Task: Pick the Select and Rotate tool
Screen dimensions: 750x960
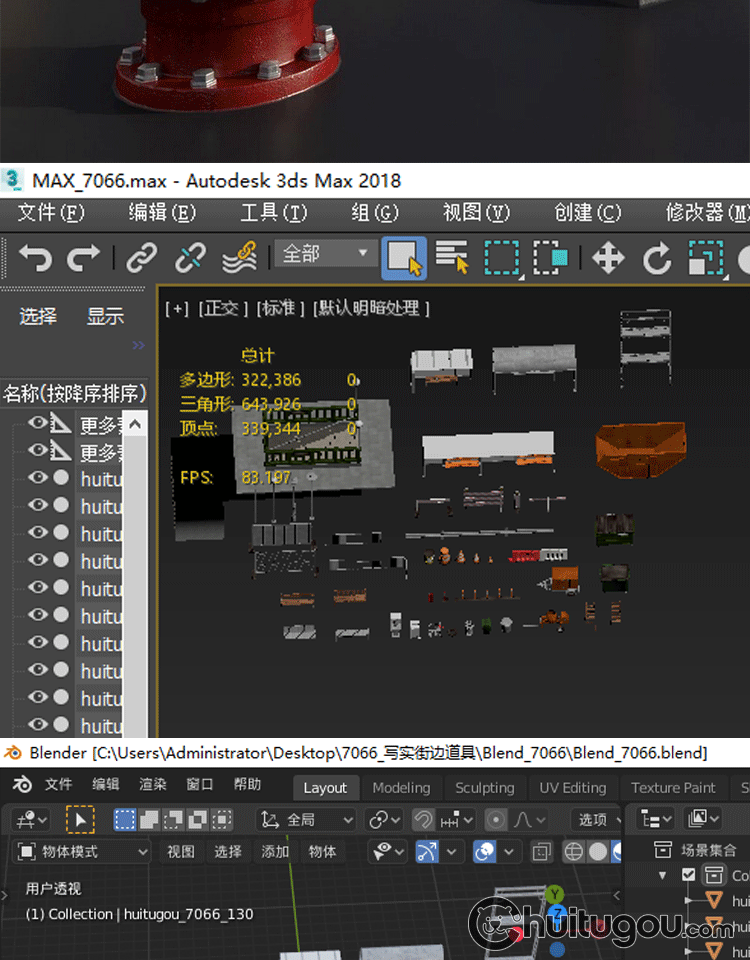Action: (657, 258)
